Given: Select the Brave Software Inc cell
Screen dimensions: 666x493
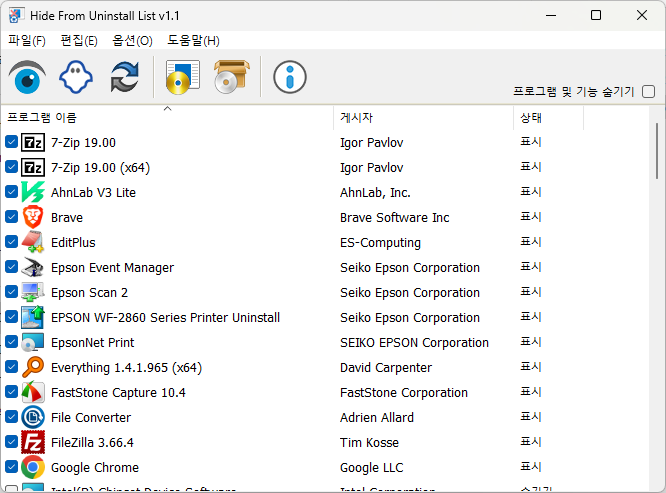Looking at the screenshot, I should coord(394,217).
